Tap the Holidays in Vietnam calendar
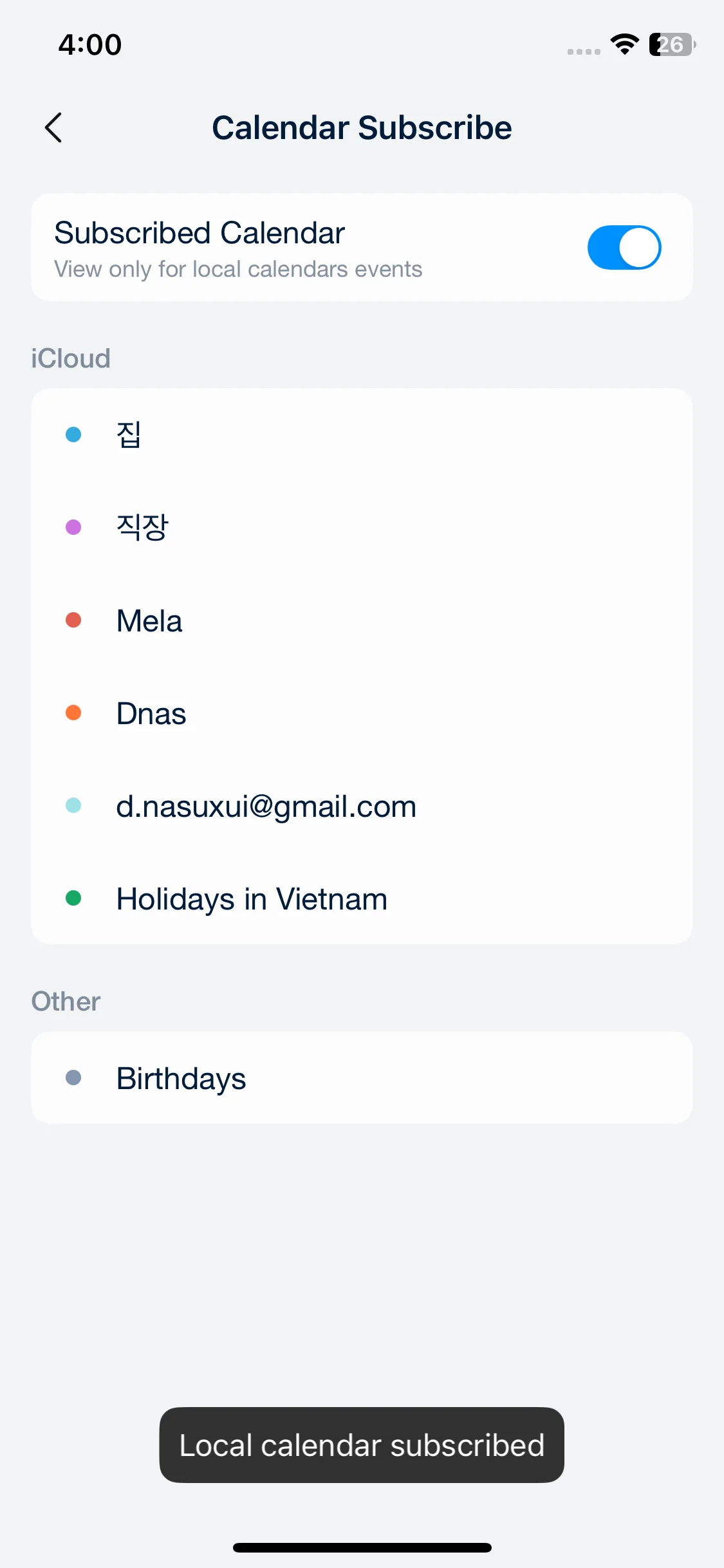This screenshot has height=1568, width=724. coord(362,899)
